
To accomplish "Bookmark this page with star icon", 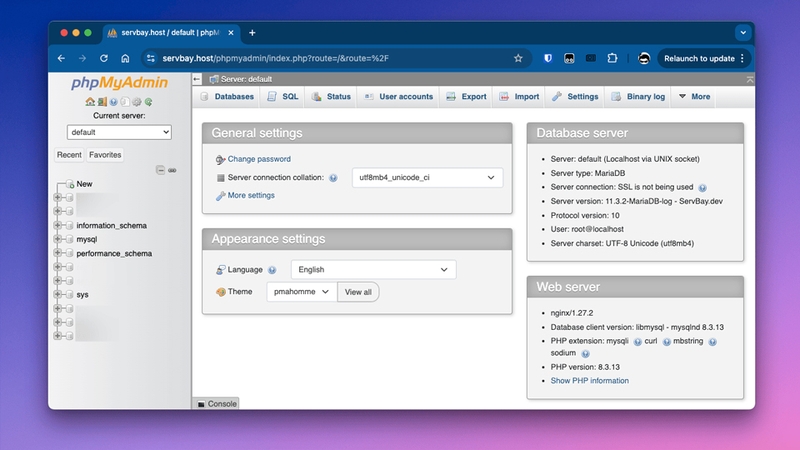I will click(x=518, y=58).
